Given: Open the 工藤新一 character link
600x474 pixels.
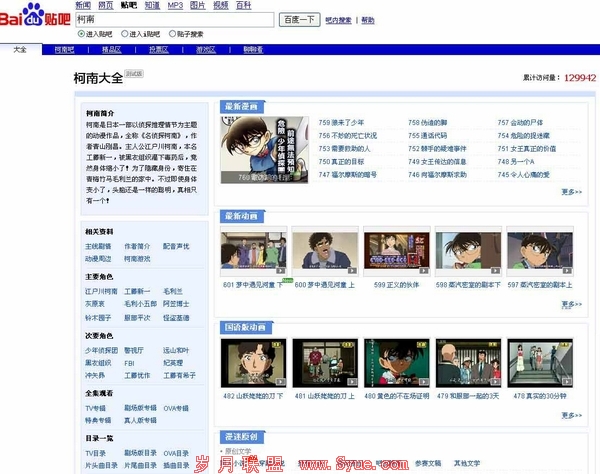Looking at the screenshot, I should [x=137, y=292].
